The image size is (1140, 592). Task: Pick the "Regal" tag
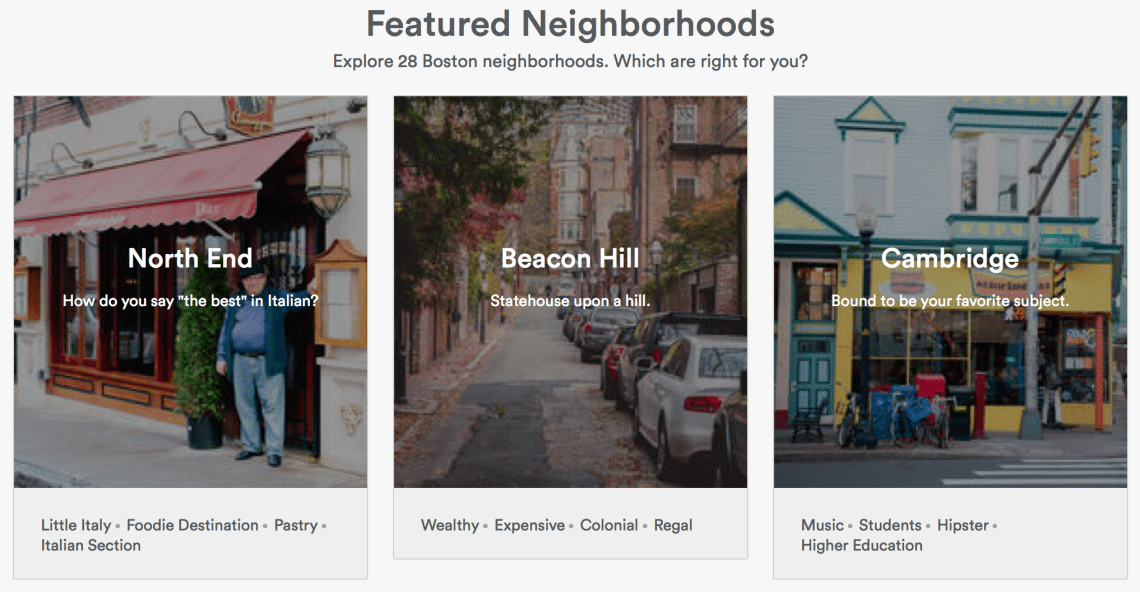pyautogui.click(x=673, y=525)
